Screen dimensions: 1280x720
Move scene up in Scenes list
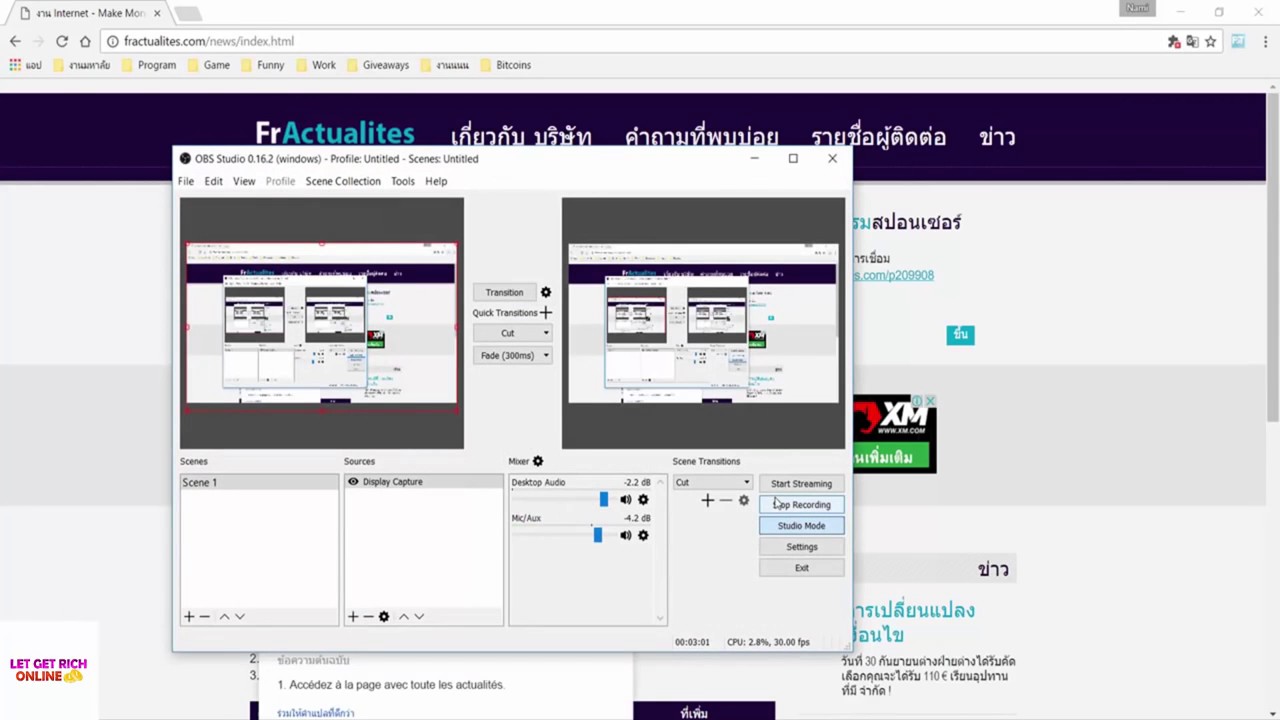pyautogui.click(x=224, y=617)
